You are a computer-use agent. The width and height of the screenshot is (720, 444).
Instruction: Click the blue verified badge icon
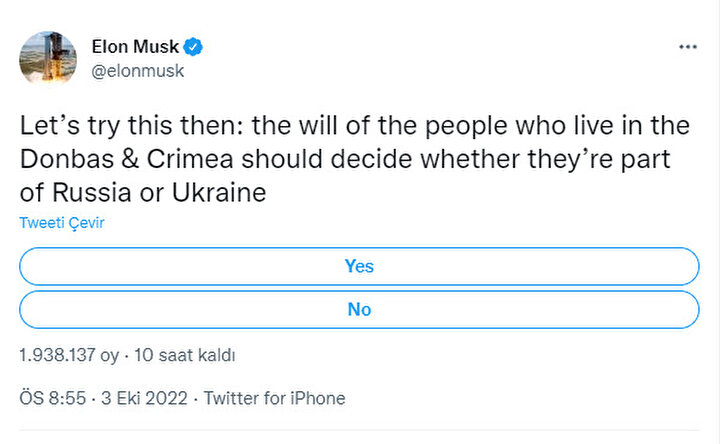[193, 47]
